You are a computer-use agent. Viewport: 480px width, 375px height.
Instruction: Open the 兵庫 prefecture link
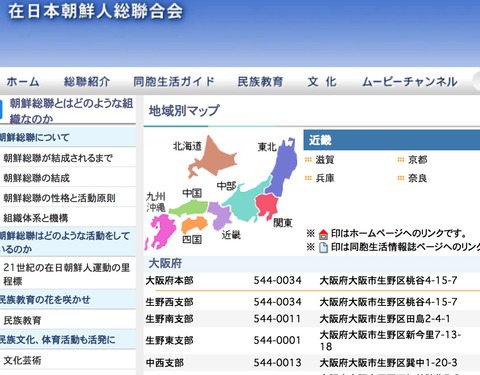(x=325, y=178)
